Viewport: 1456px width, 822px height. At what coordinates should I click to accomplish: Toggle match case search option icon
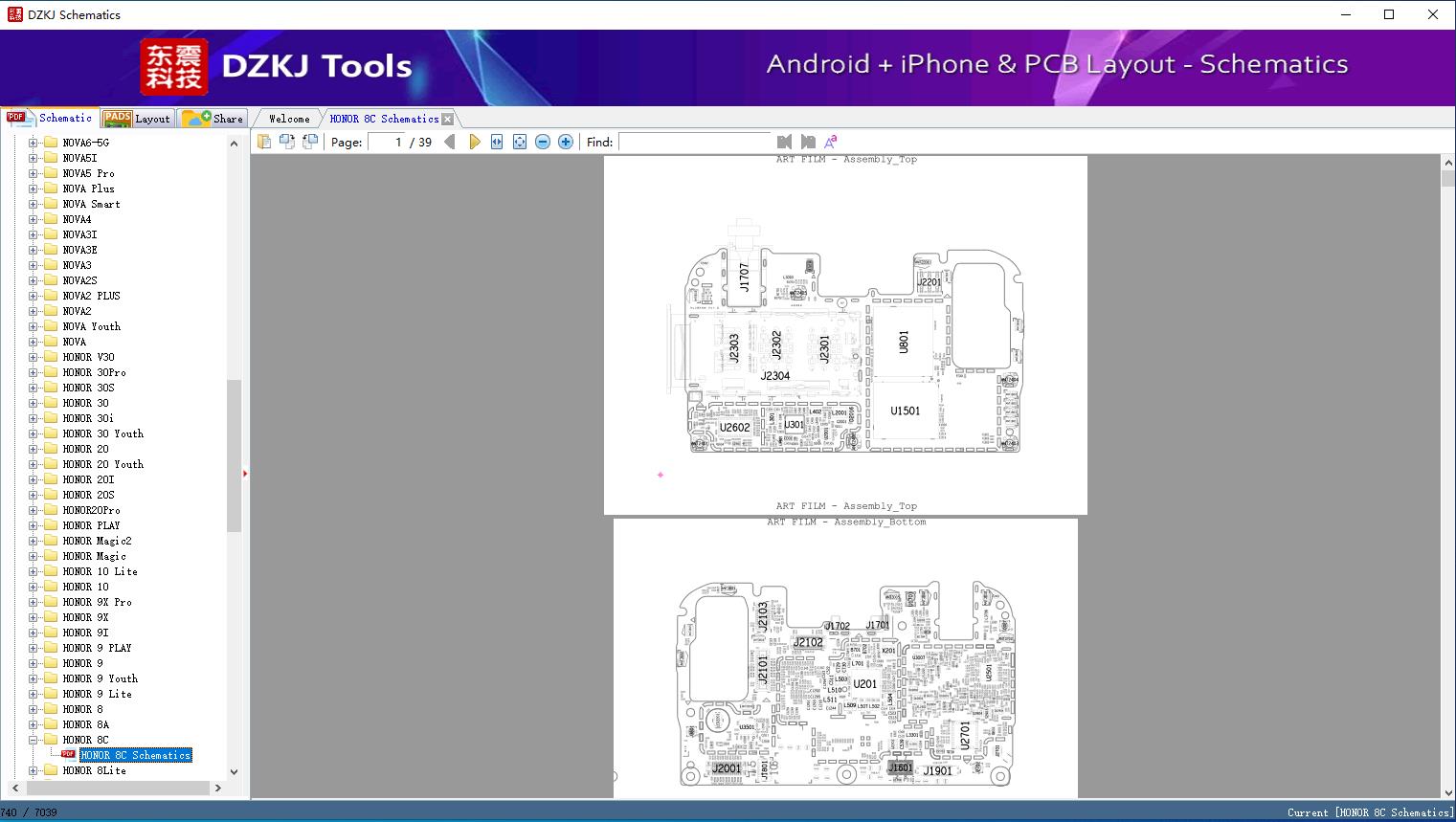[x=831, y=142]
